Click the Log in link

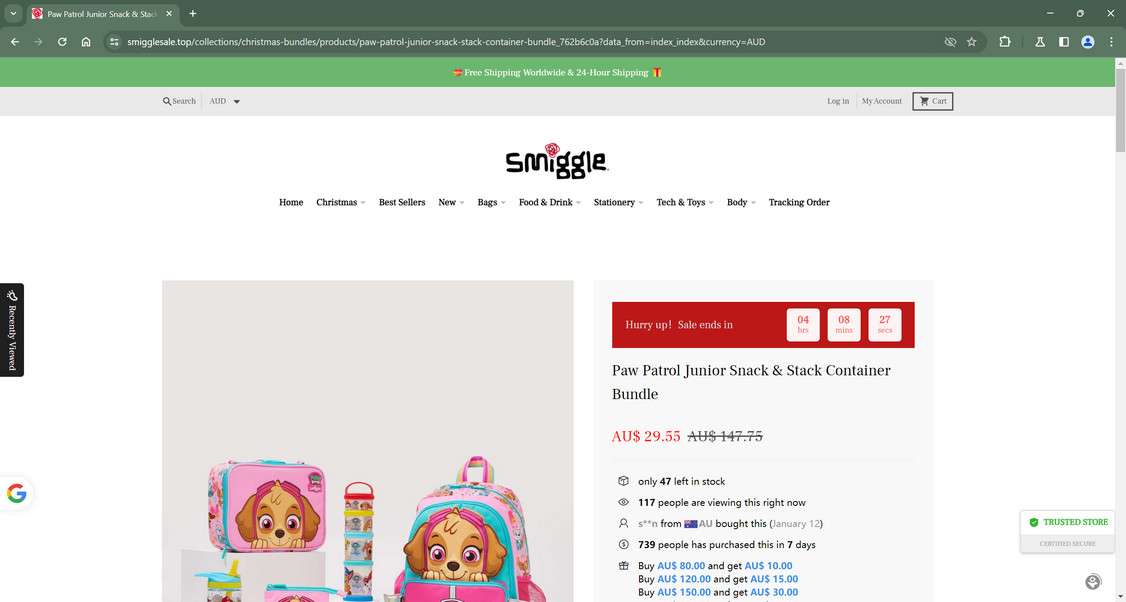click(837, 101)
